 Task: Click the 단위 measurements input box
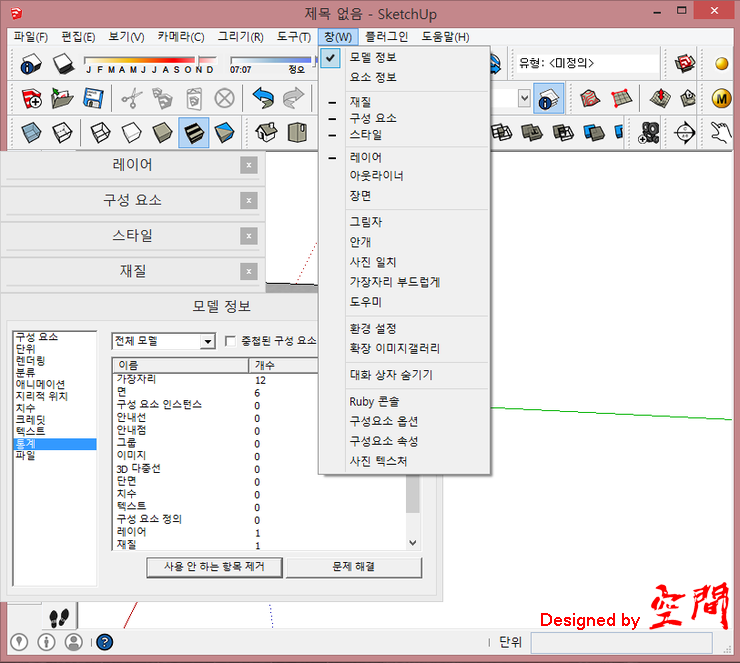(621, 642)
